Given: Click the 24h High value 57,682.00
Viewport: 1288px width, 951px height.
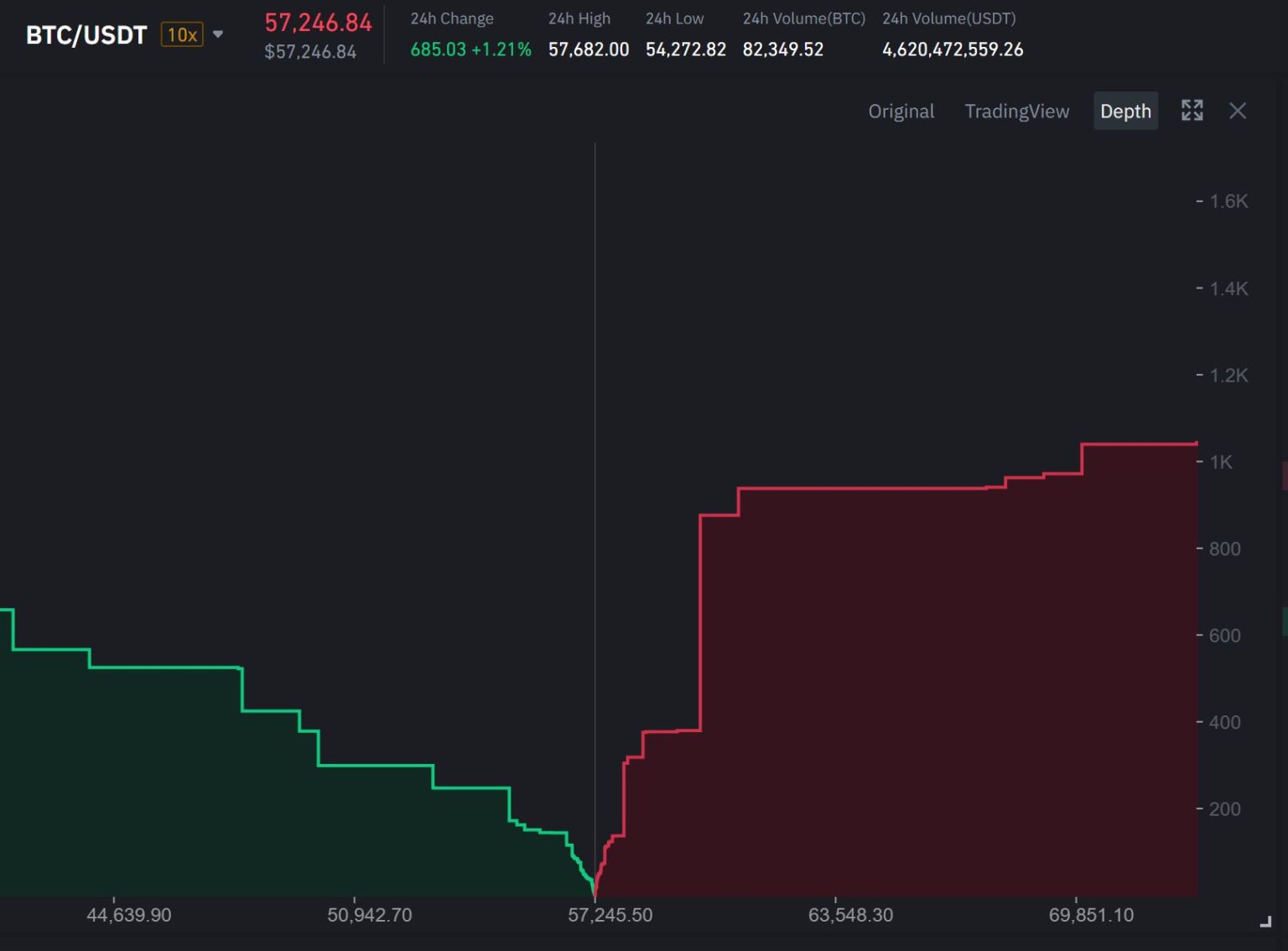Looking at the screenshot, I should tap(589, 49).
